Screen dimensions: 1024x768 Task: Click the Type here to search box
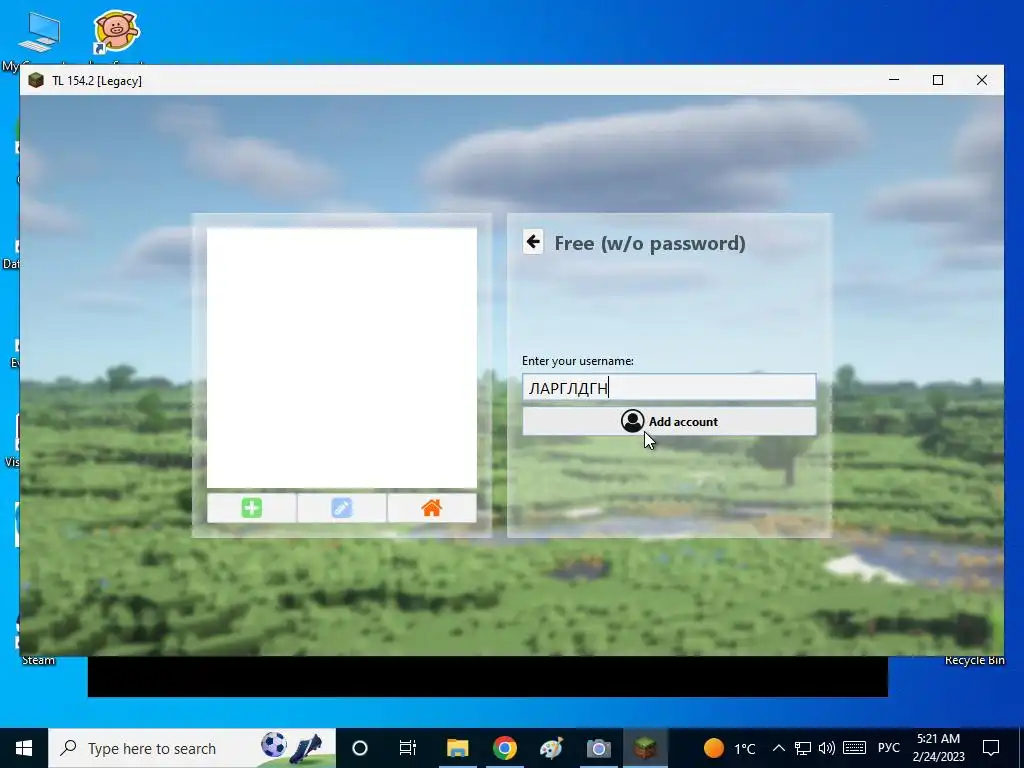click(192, 748)
